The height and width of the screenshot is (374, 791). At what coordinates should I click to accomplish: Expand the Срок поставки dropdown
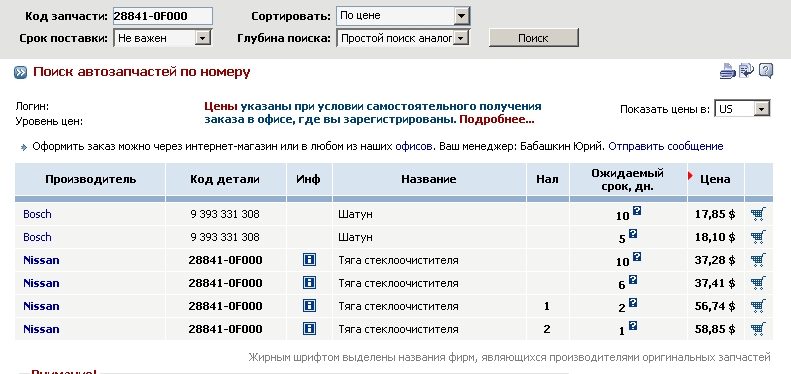click(162, 38)
